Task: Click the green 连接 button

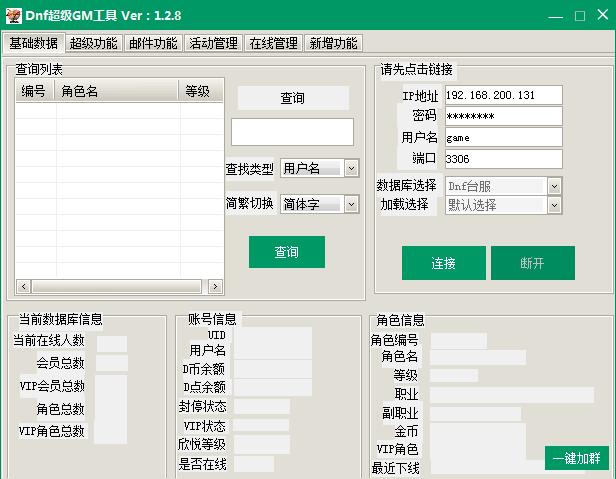Action: click(x=443, y=263)
